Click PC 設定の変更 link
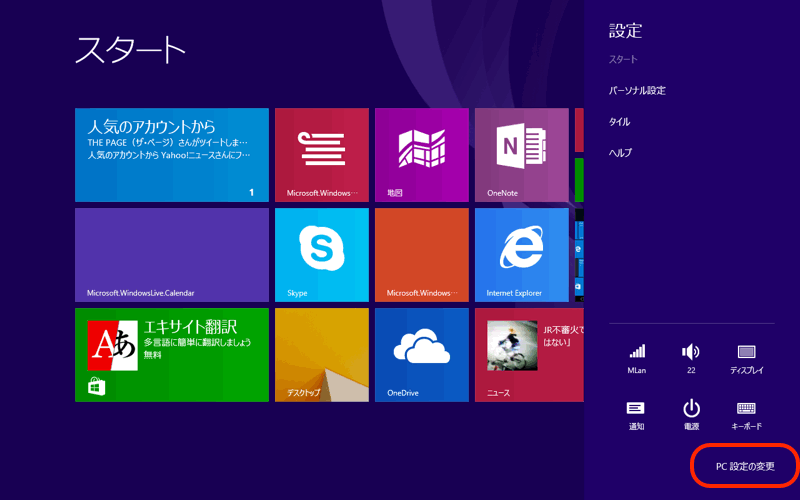Screen dimensions: 800x500 (x=745, y=467)
